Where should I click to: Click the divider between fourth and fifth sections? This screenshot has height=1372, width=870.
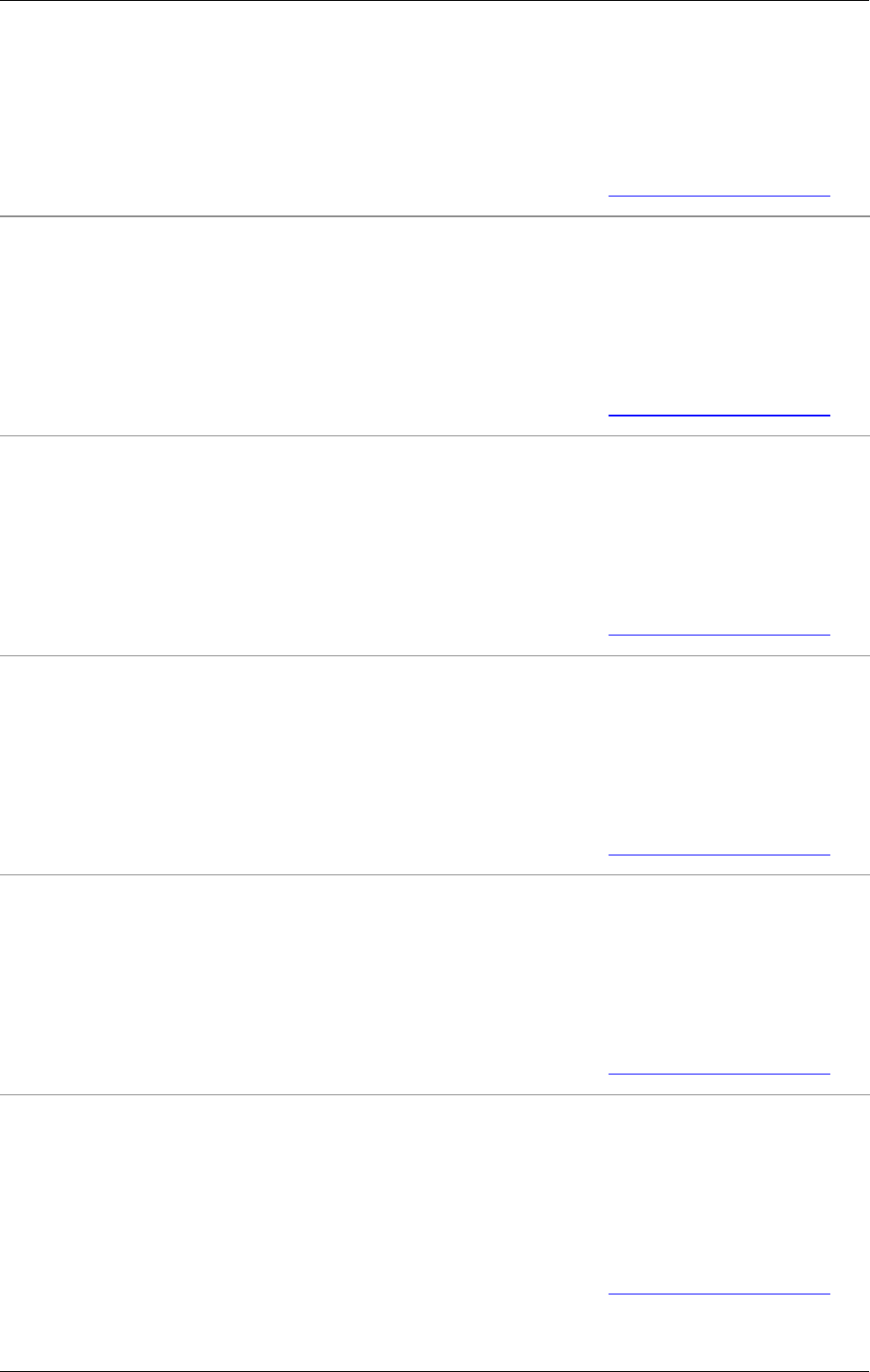point(435,875)
